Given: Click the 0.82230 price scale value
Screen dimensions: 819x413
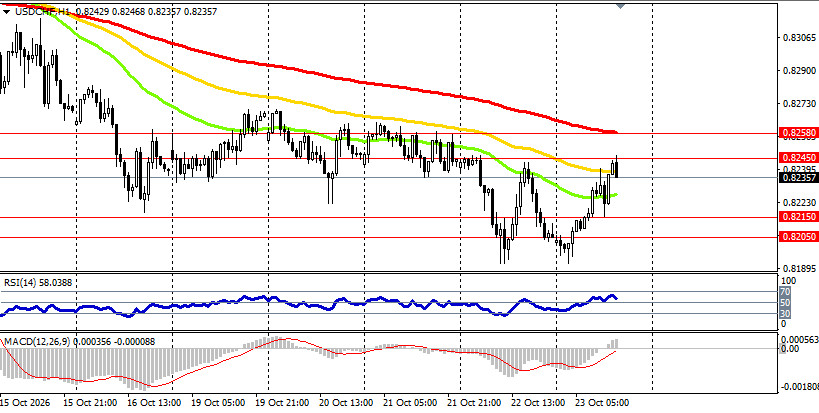Looking at the screenshot, I should pyautogui.click(x=799, y=202).
